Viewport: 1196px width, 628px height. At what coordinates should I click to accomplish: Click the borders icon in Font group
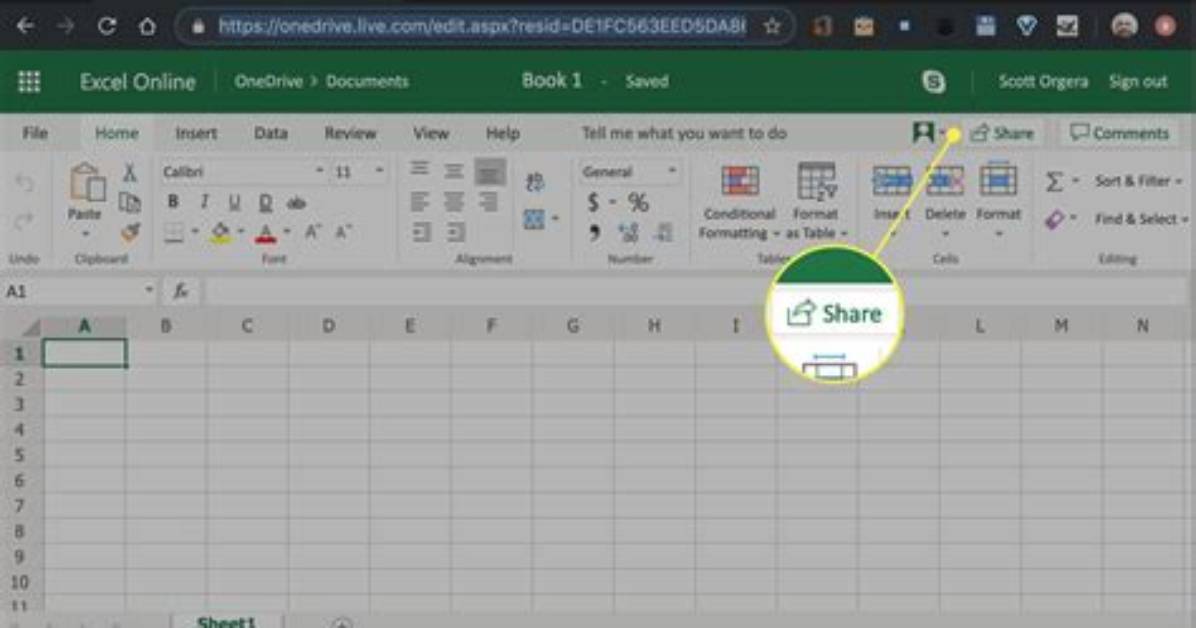click(174, 232)
